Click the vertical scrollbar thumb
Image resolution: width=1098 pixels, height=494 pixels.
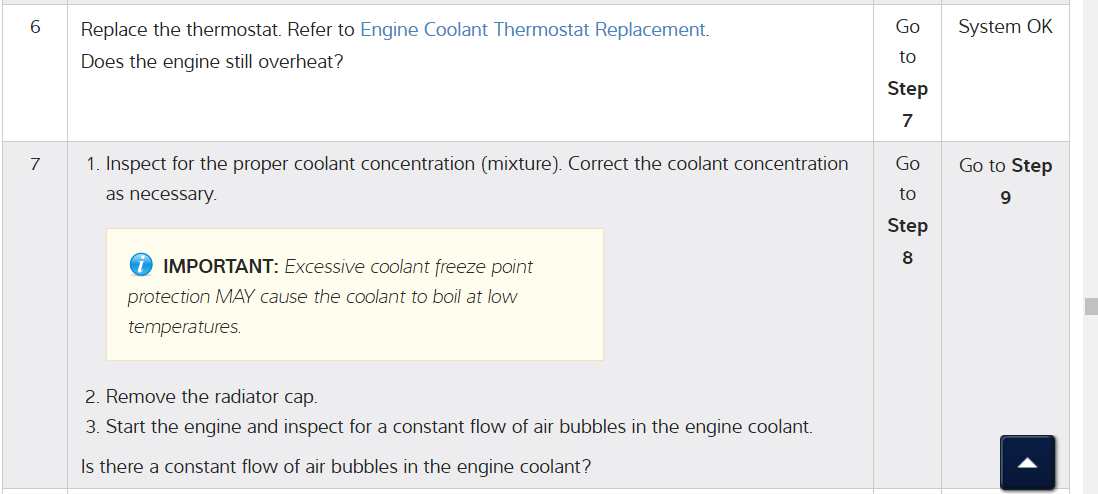(1091, 305)
